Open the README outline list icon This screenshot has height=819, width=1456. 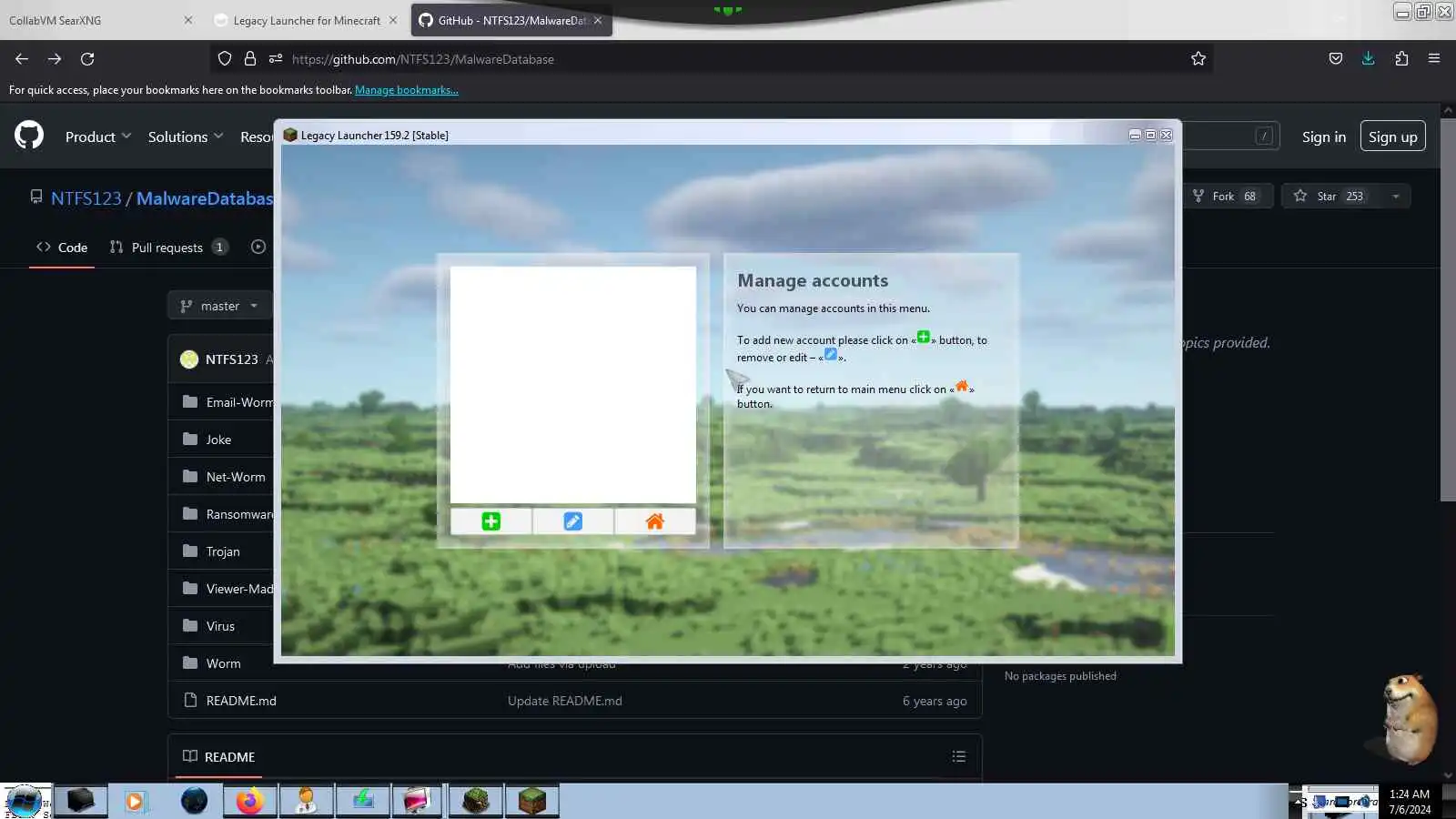point(958,756)
